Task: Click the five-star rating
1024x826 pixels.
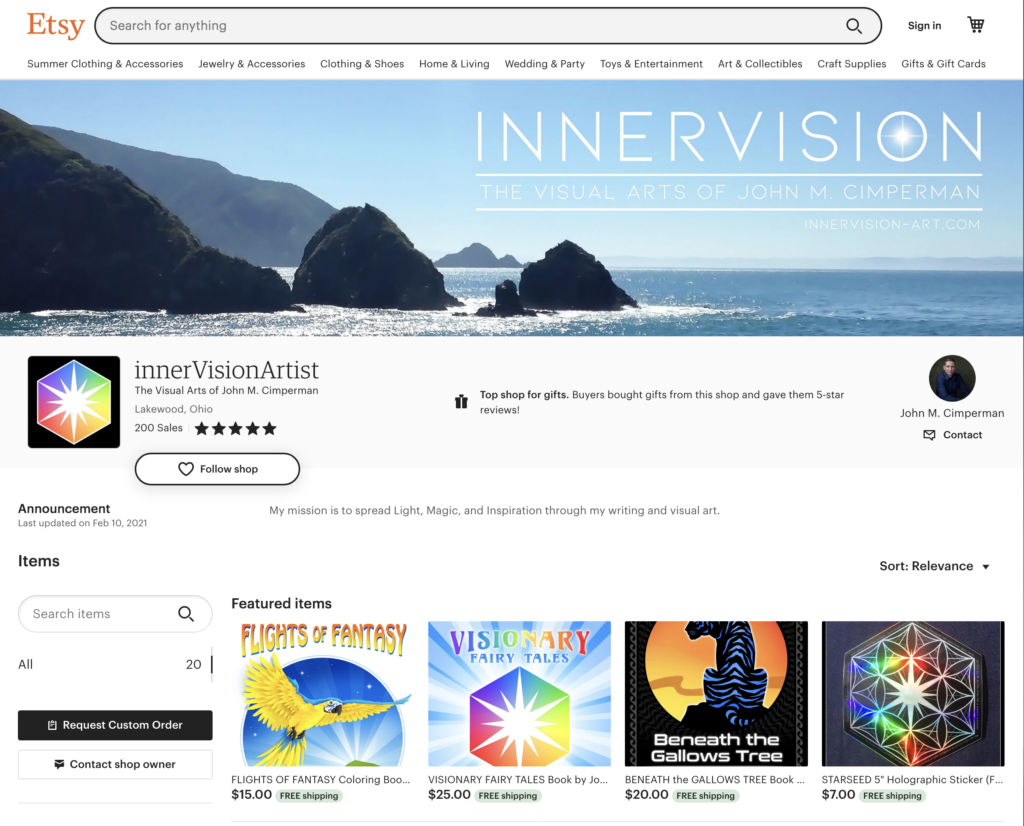Action: (x=236, y=428)
